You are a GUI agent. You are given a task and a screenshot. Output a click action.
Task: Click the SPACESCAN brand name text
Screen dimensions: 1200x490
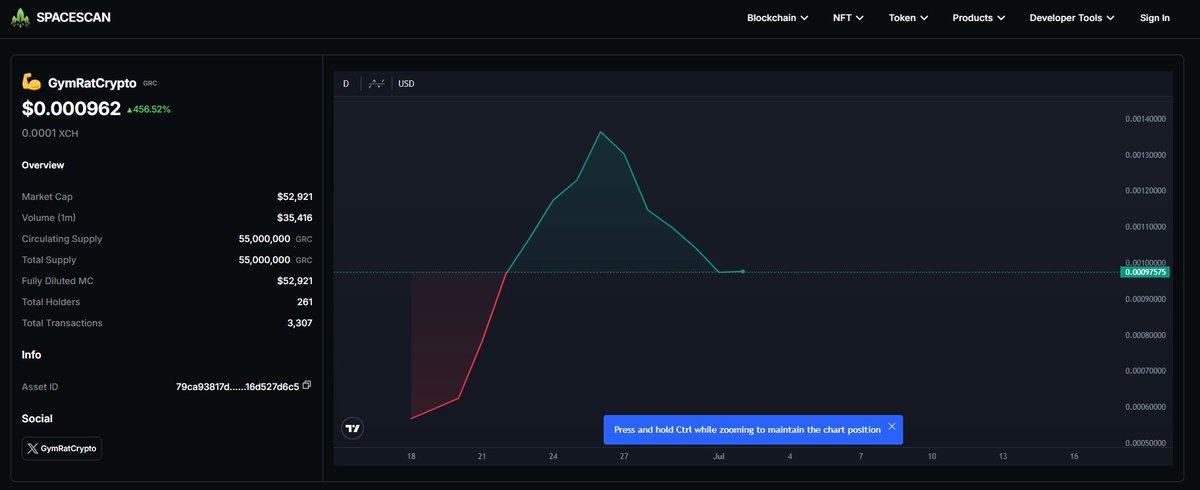pyautogui.click(x=73, y=18)
